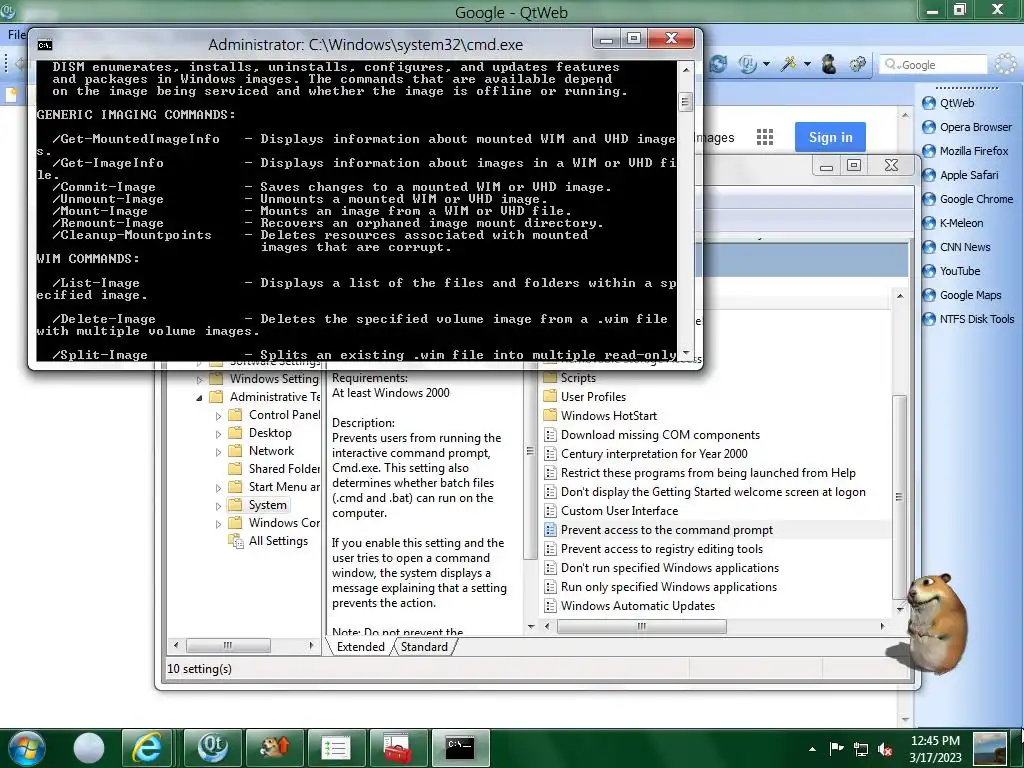
Task: Click the hamster app taskbar icon
Action: point(275,748)
